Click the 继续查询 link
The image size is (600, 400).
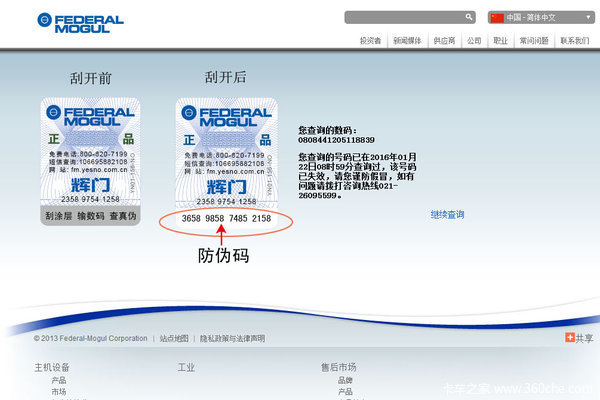tap(447, 214)
